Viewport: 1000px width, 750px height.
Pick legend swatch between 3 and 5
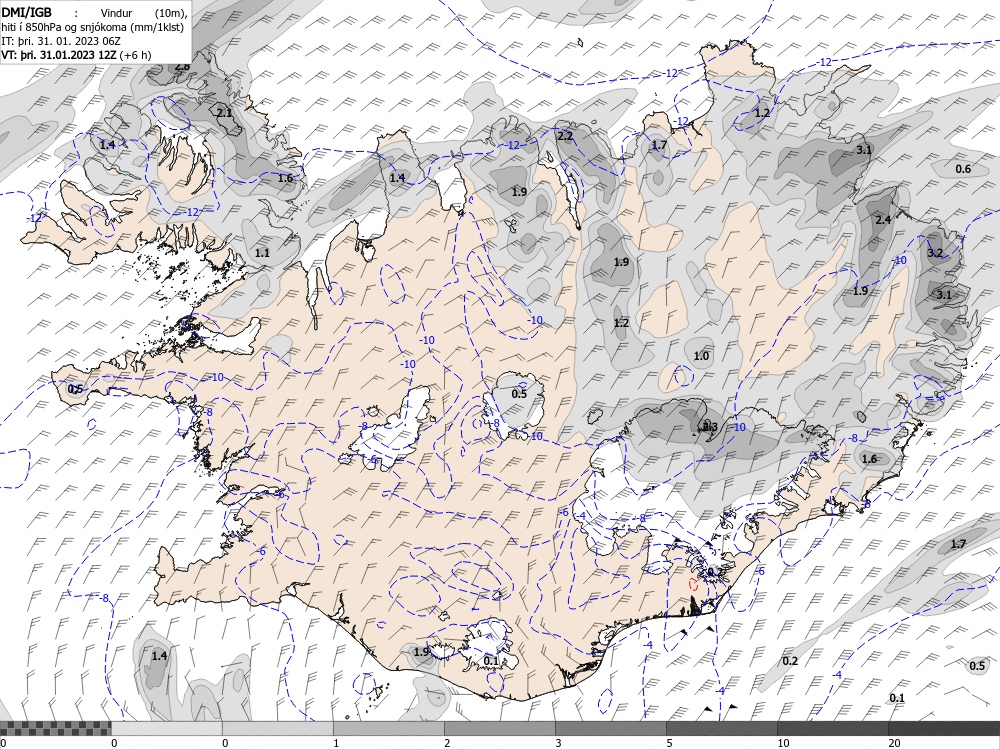click(610, 728)
